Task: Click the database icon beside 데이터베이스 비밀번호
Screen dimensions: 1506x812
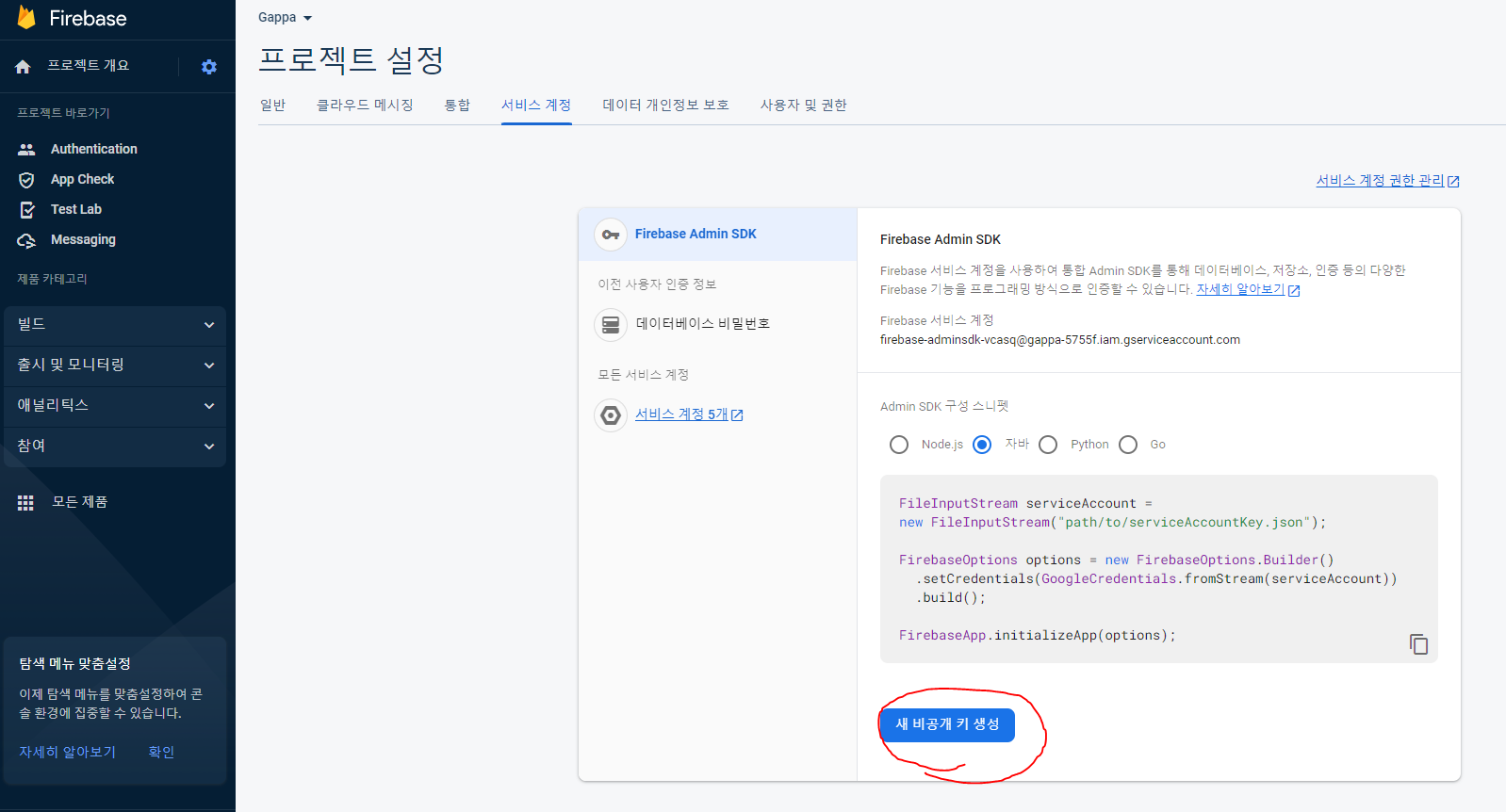Action: pos(611,324)
